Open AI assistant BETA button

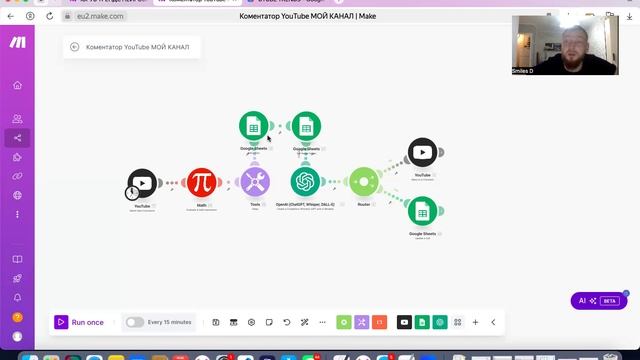(599, 301)
